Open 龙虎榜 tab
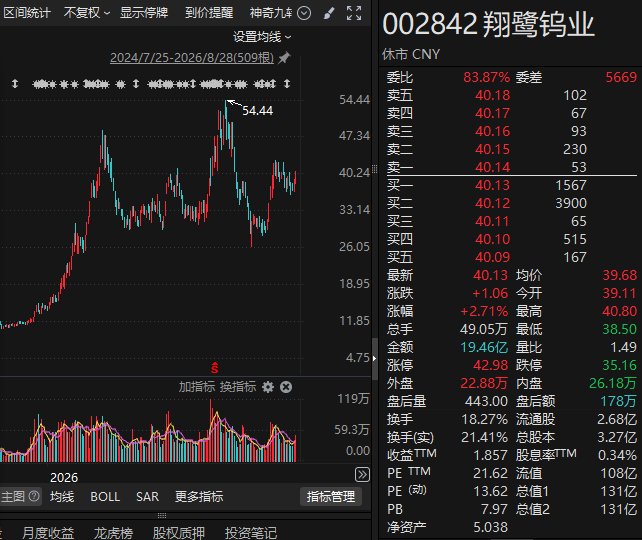 [x=113, y=533]
